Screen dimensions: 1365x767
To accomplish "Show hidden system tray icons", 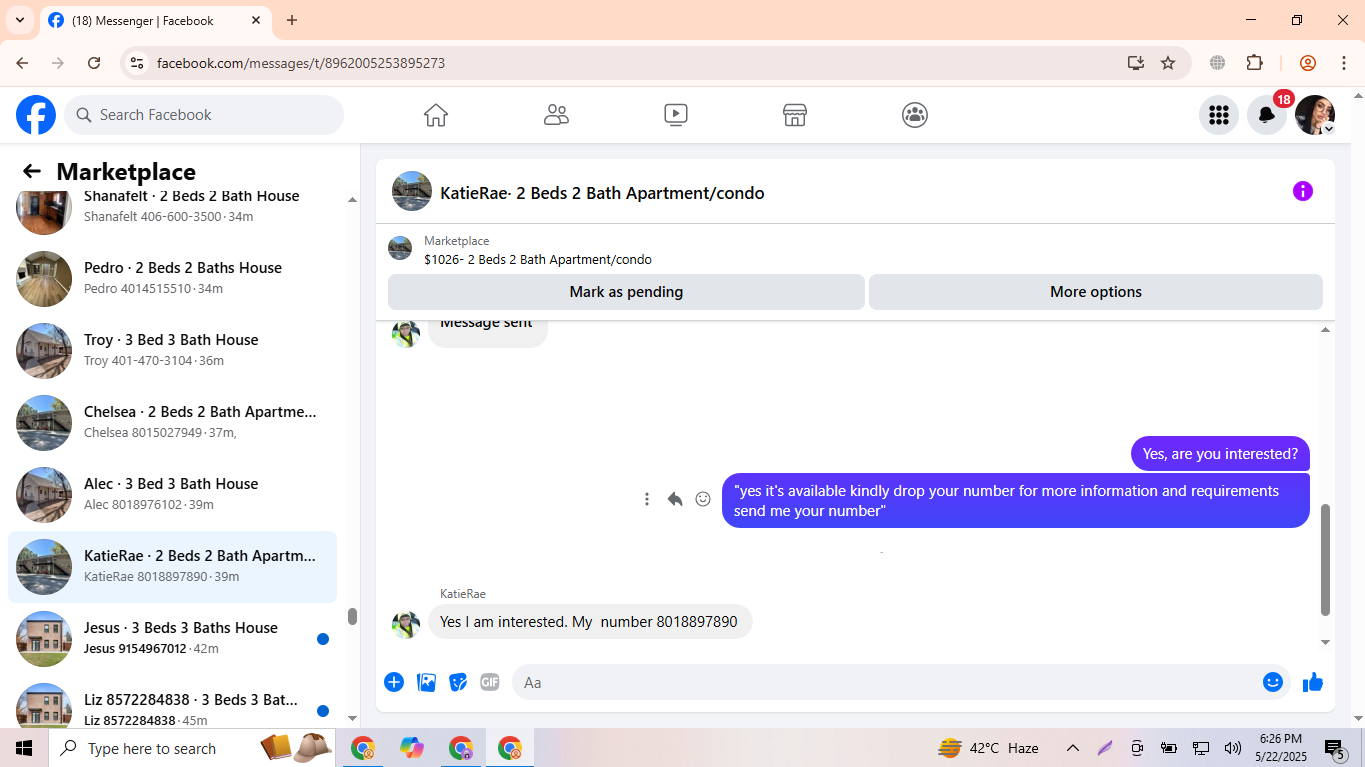I will click(1072, 748).
